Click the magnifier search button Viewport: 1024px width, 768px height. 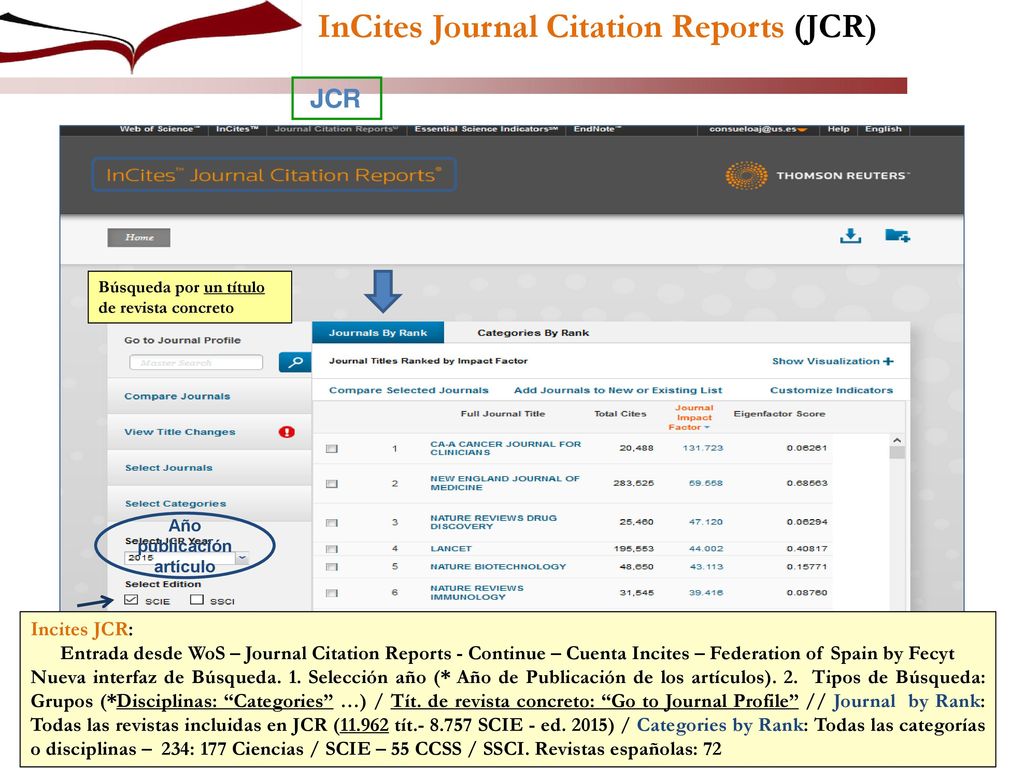[x=295, y=362]
